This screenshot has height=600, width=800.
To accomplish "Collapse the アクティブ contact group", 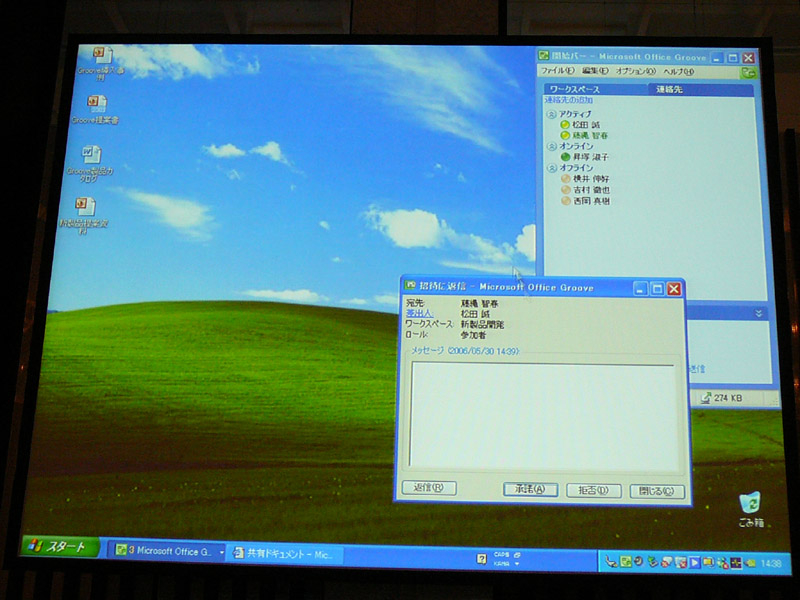I will (x=551, y=114).
